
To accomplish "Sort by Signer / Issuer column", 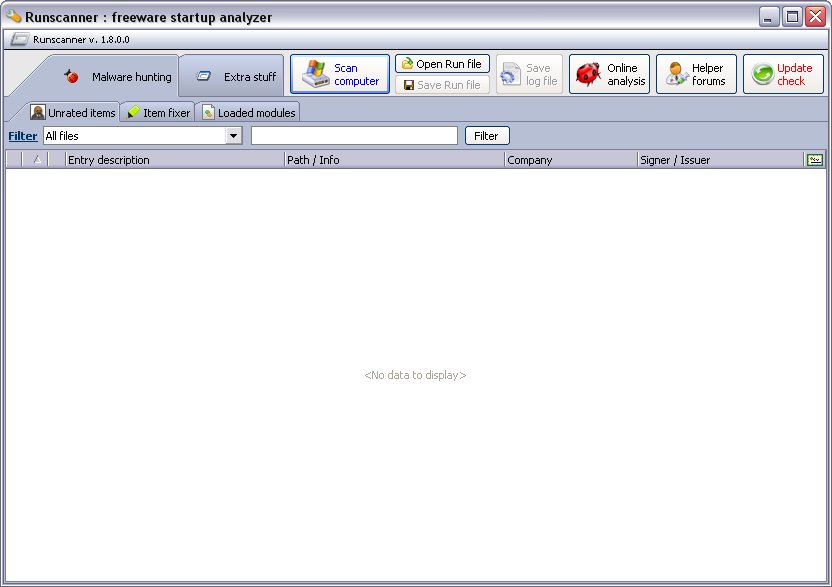I will click(x=720, y=160).
